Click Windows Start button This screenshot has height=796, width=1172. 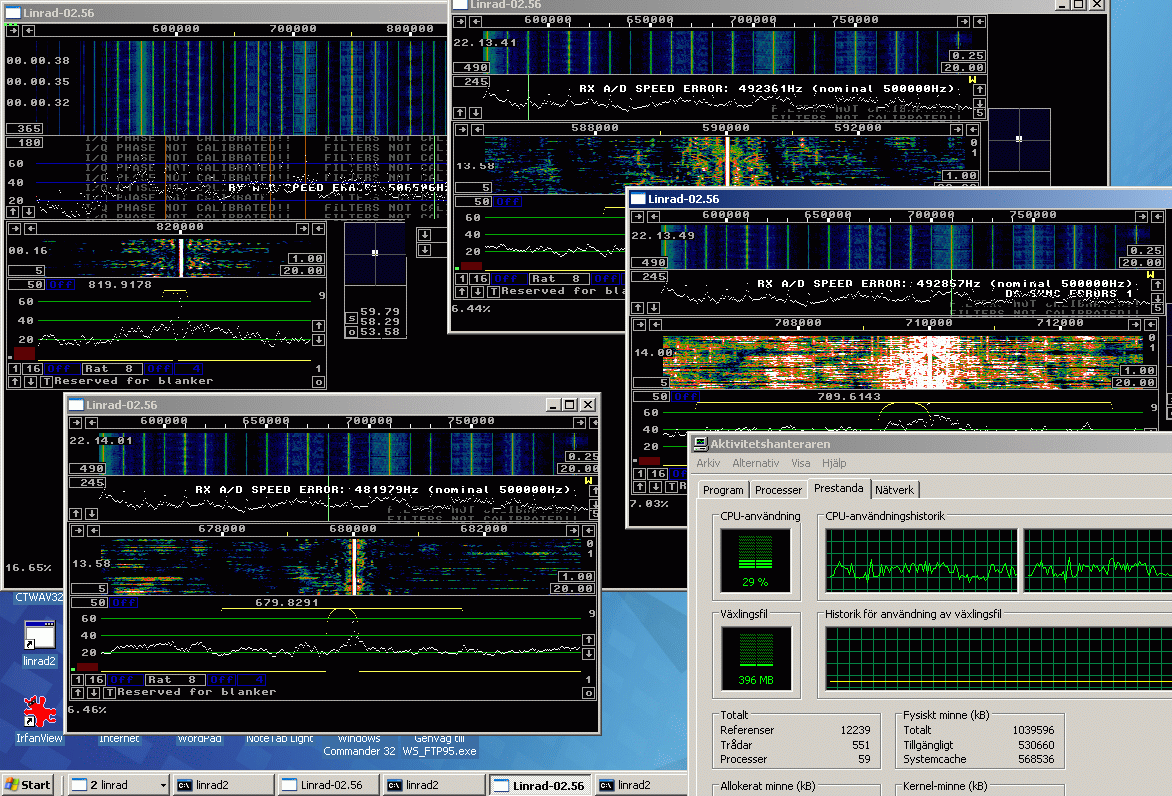pos(28,785)
